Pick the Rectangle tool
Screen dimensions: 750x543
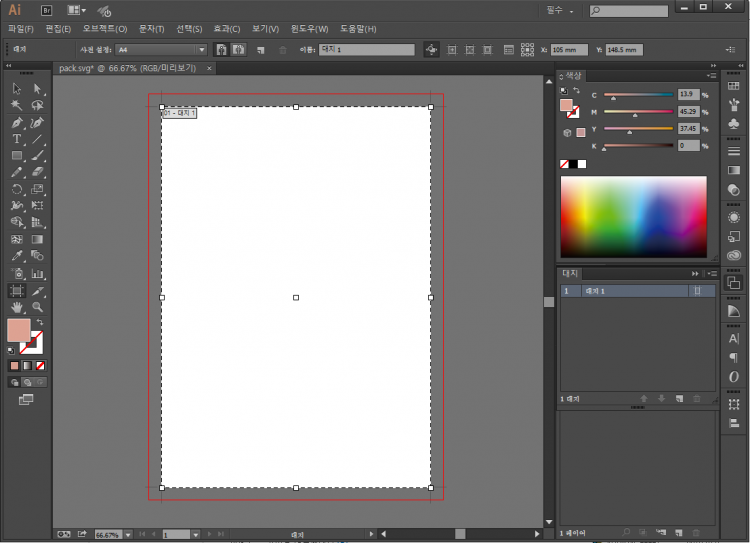17,155
